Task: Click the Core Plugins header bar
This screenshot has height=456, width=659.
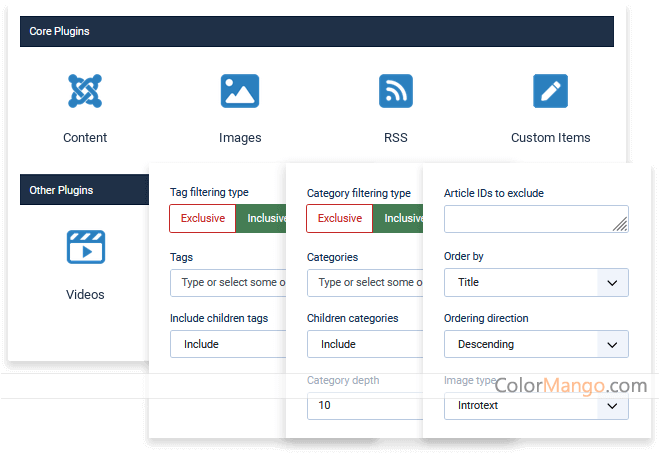Action: pos(317,32)
